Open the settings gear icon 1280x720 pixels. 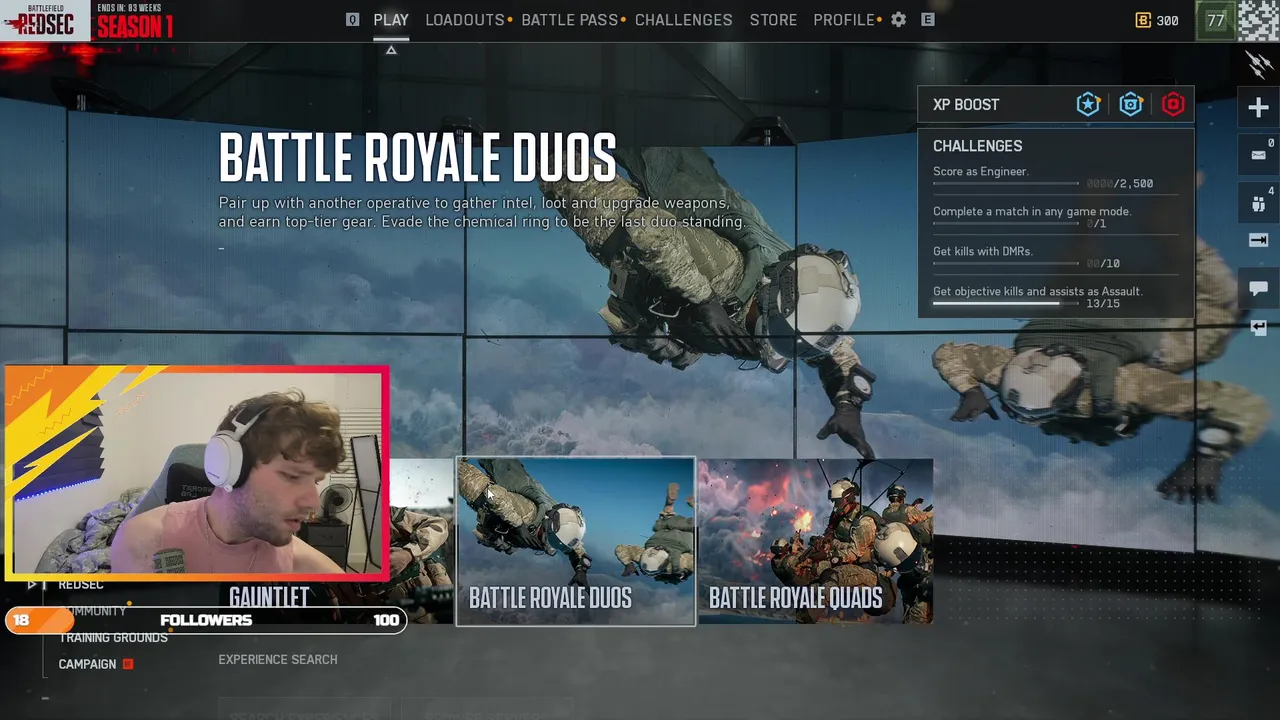click(898, 20)
